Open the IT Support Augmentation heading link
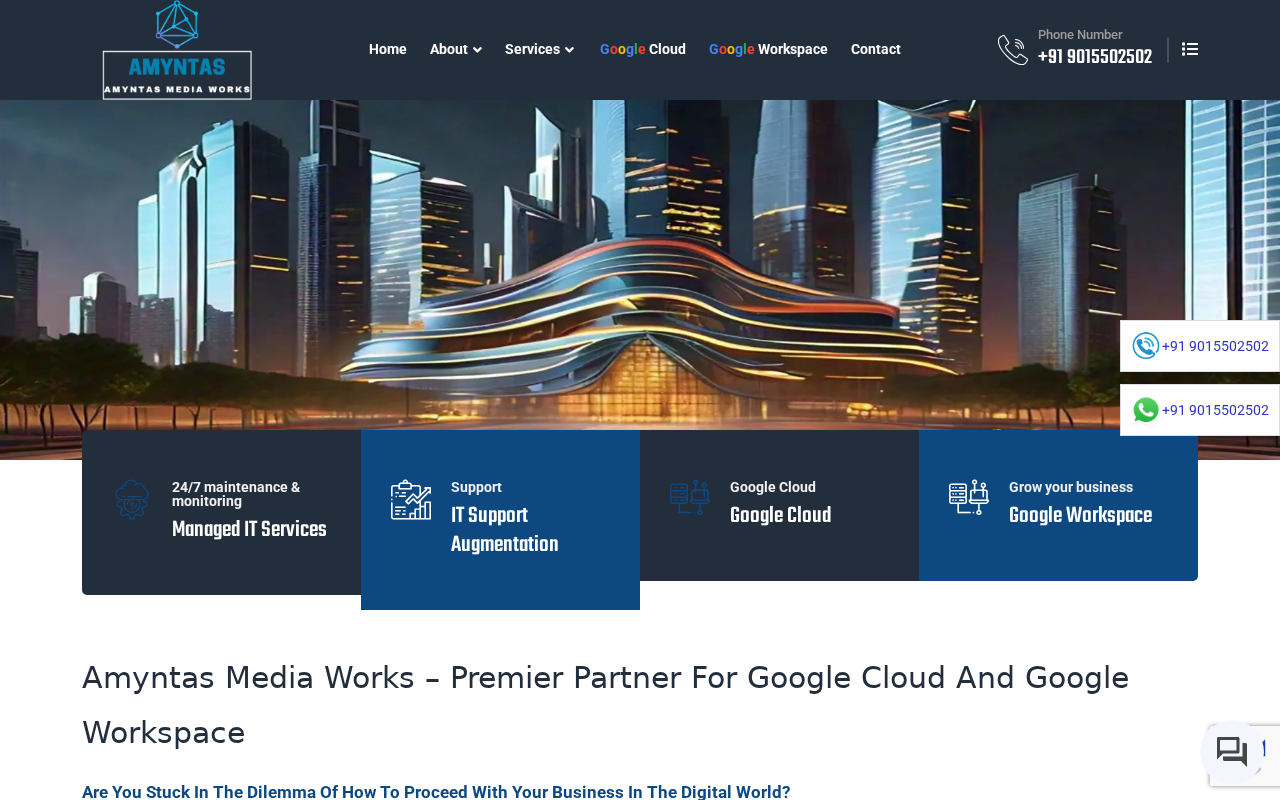Screen dimensions: 1280x800 pos(505,530)
